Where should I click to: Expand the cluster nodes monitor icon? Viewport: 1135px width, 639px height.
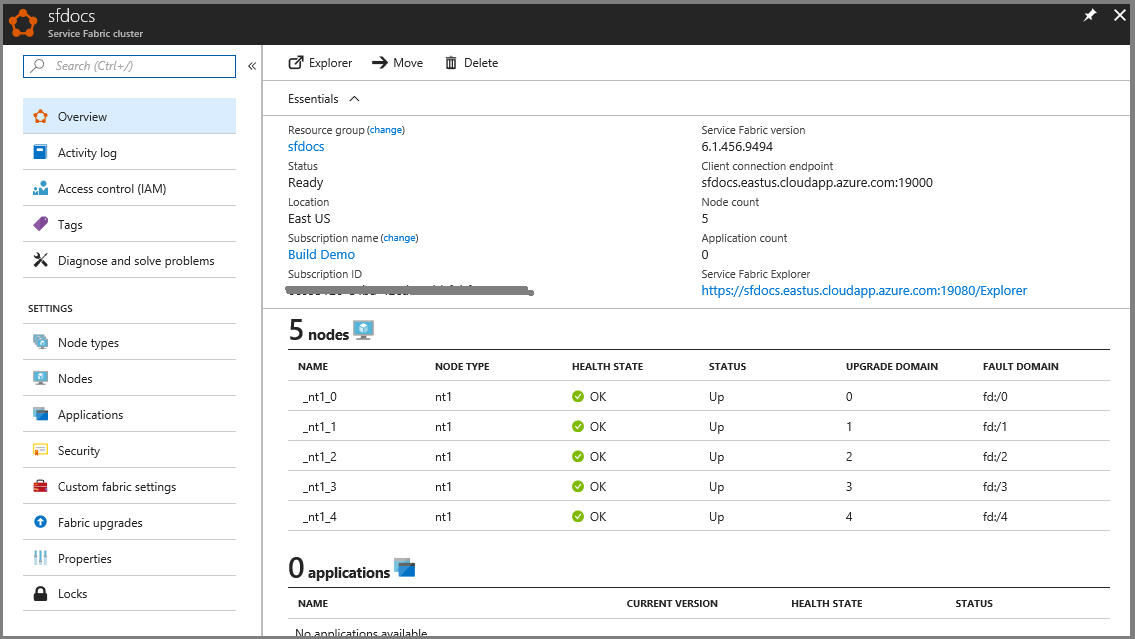coord(362,328)
